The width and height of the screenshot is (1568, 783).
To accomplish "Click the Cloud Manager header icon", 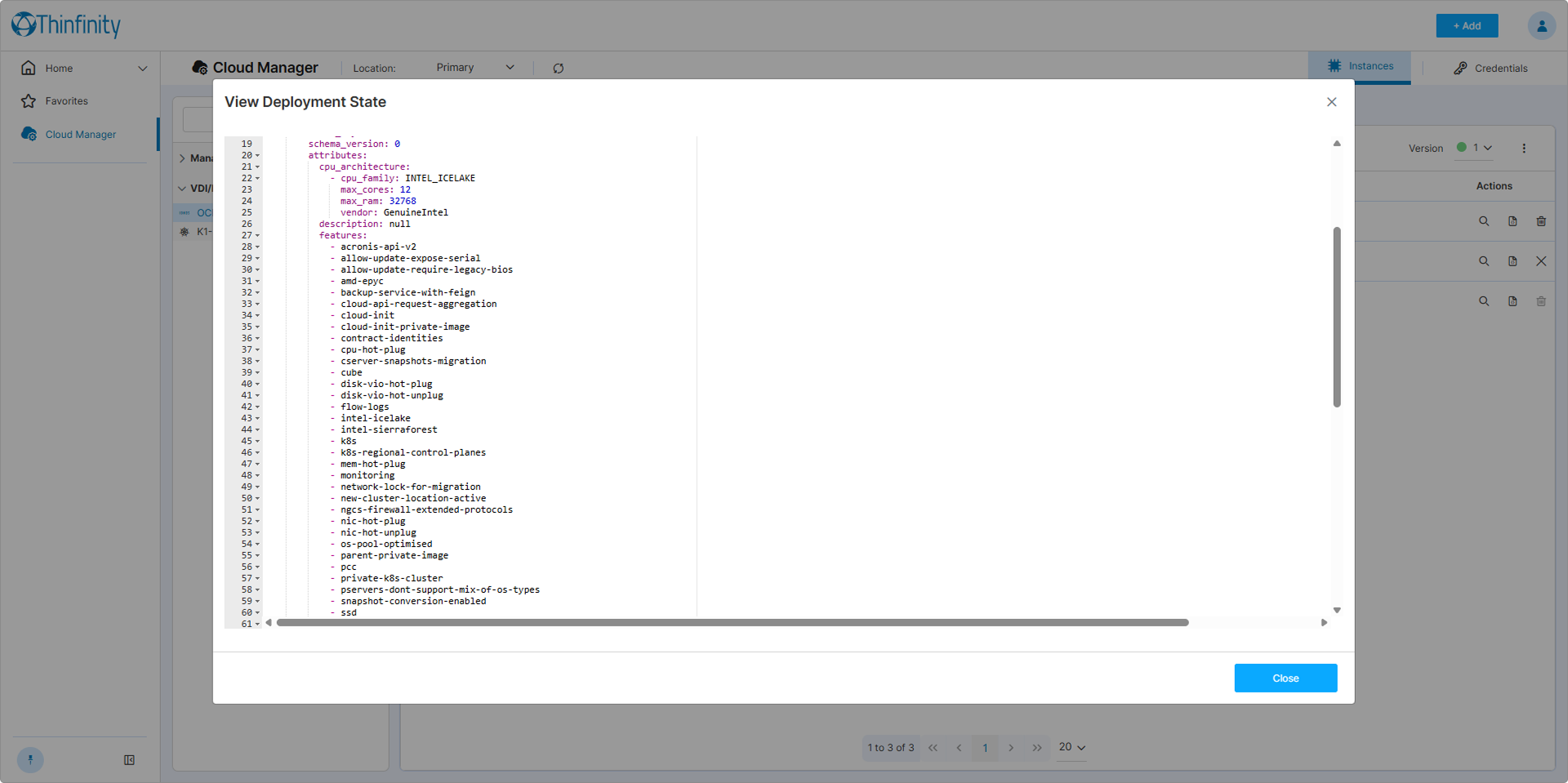I will coord(199,68).
